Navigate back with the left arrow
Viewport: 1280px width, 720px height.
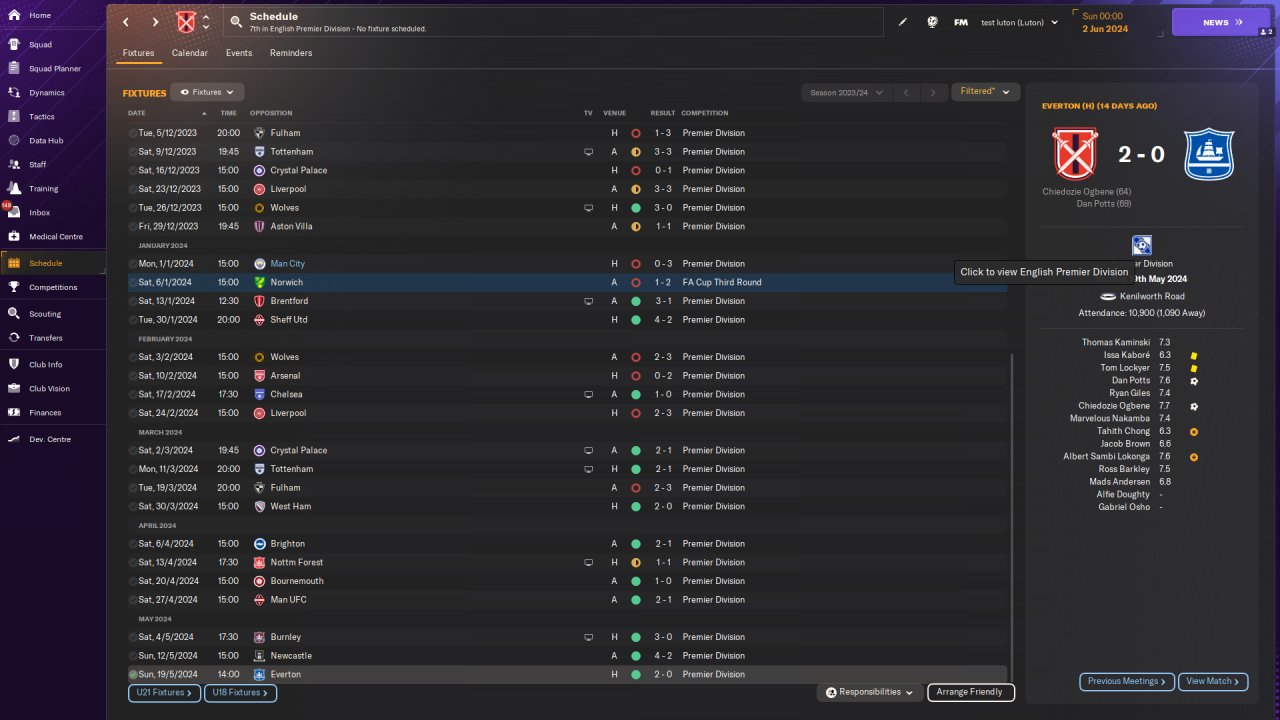126,22
